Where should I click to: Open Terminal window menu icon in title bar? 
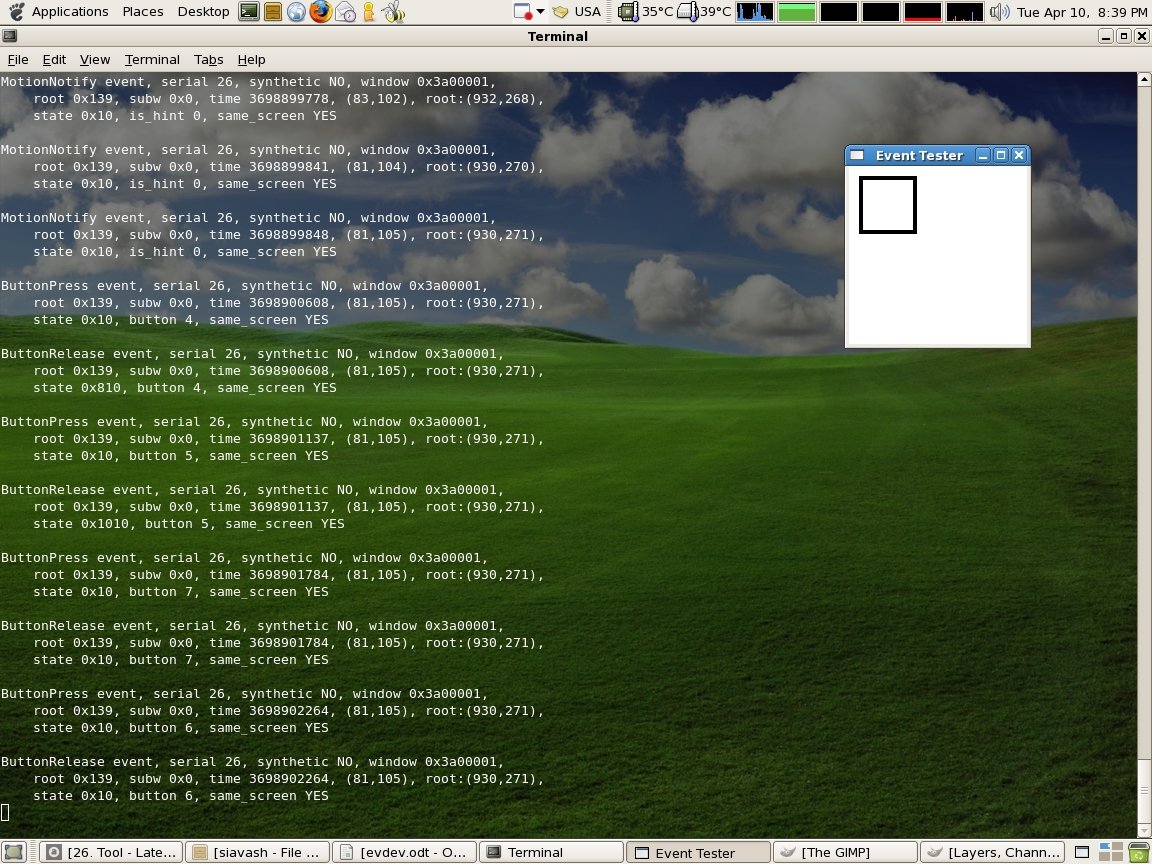click(x=10, y=36)
